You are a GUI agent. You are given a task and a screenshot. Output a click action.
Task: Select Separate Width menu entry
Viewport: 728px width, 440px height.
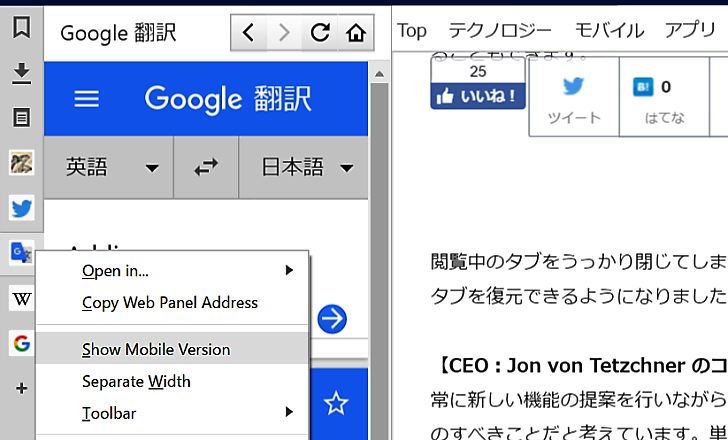[172, 381]
